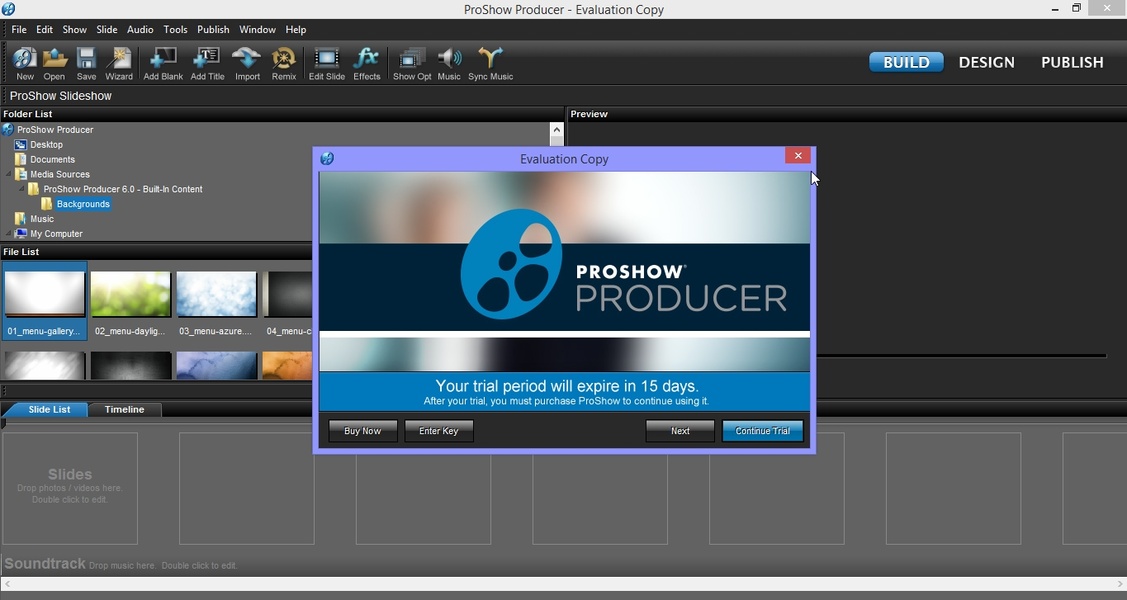Click the Enter Key button
The image size is (1127, 600).
click(438, 431)
